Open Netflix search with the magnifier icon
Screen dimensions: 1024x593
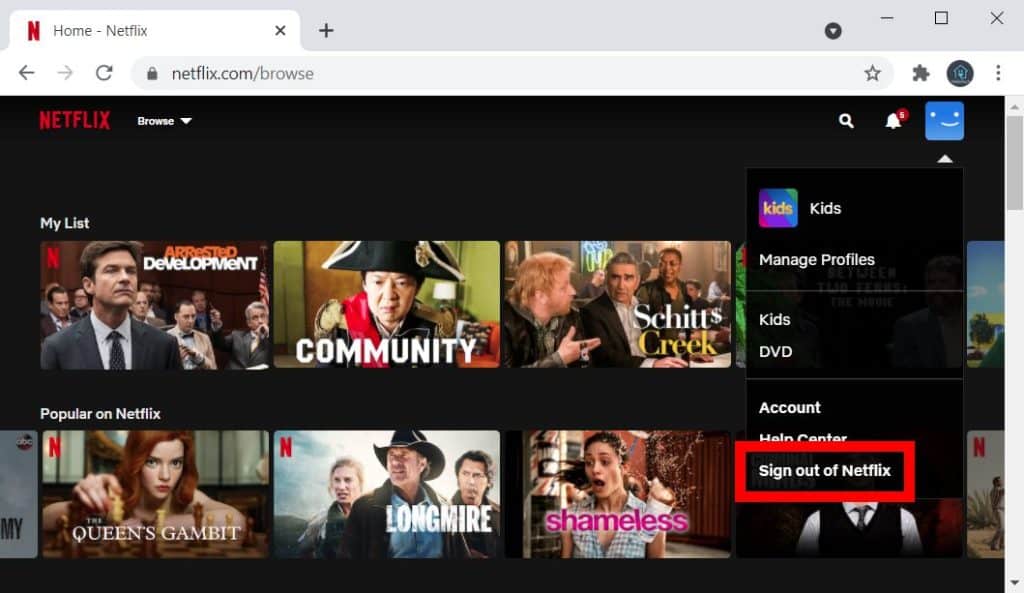(845, 120)
